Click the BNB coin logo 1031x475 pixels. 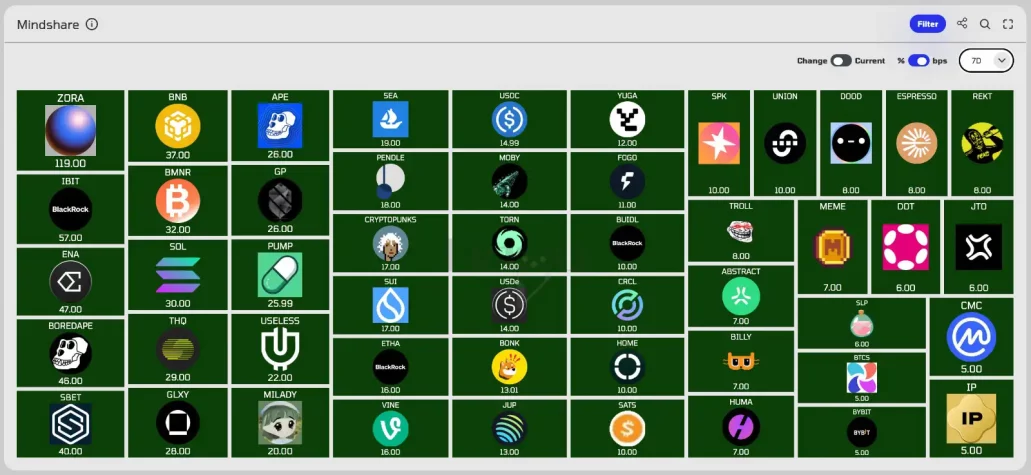tap(178, 127)
